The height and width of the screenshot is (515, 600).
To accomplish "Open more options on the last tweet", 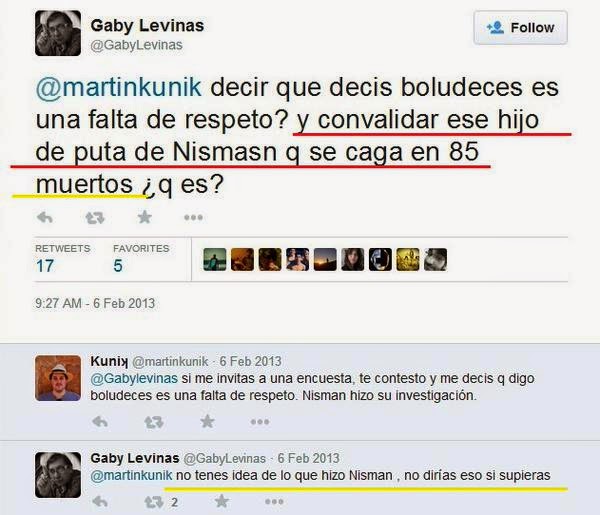I will coord(274,502).
